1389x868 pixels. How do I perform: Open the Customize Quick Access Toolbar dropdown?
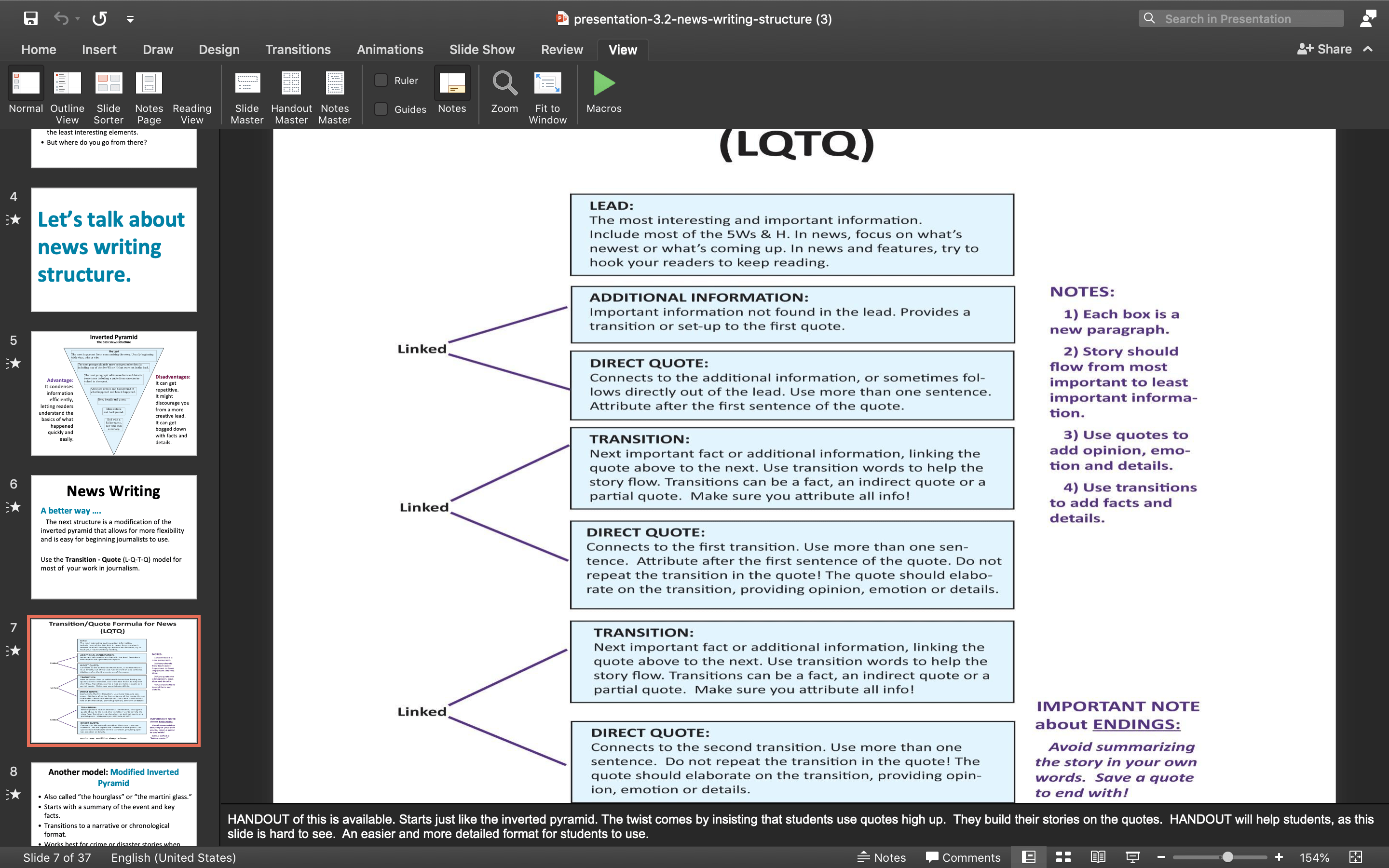pos(130,19)
